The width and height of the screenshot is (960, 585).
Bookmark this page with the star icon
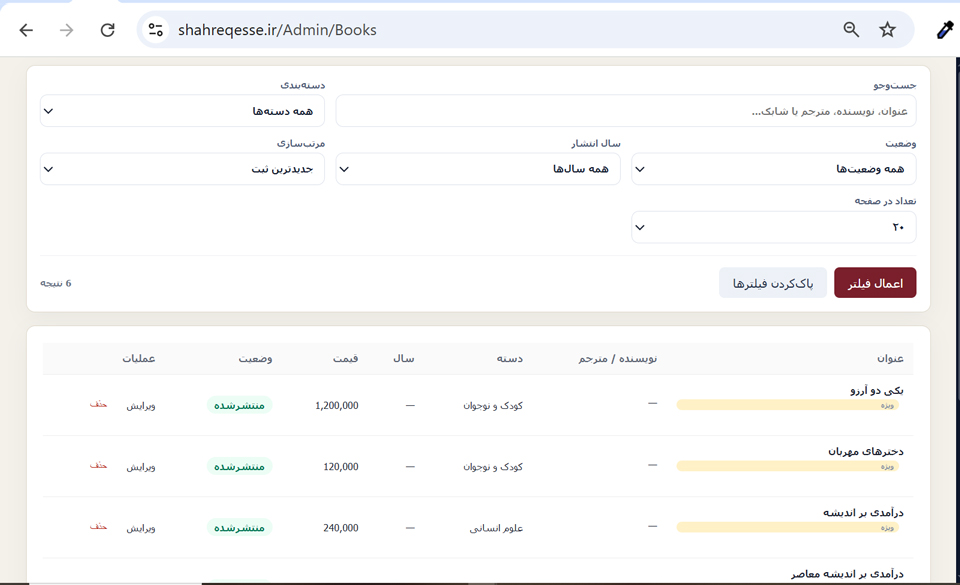click(887, 29)
